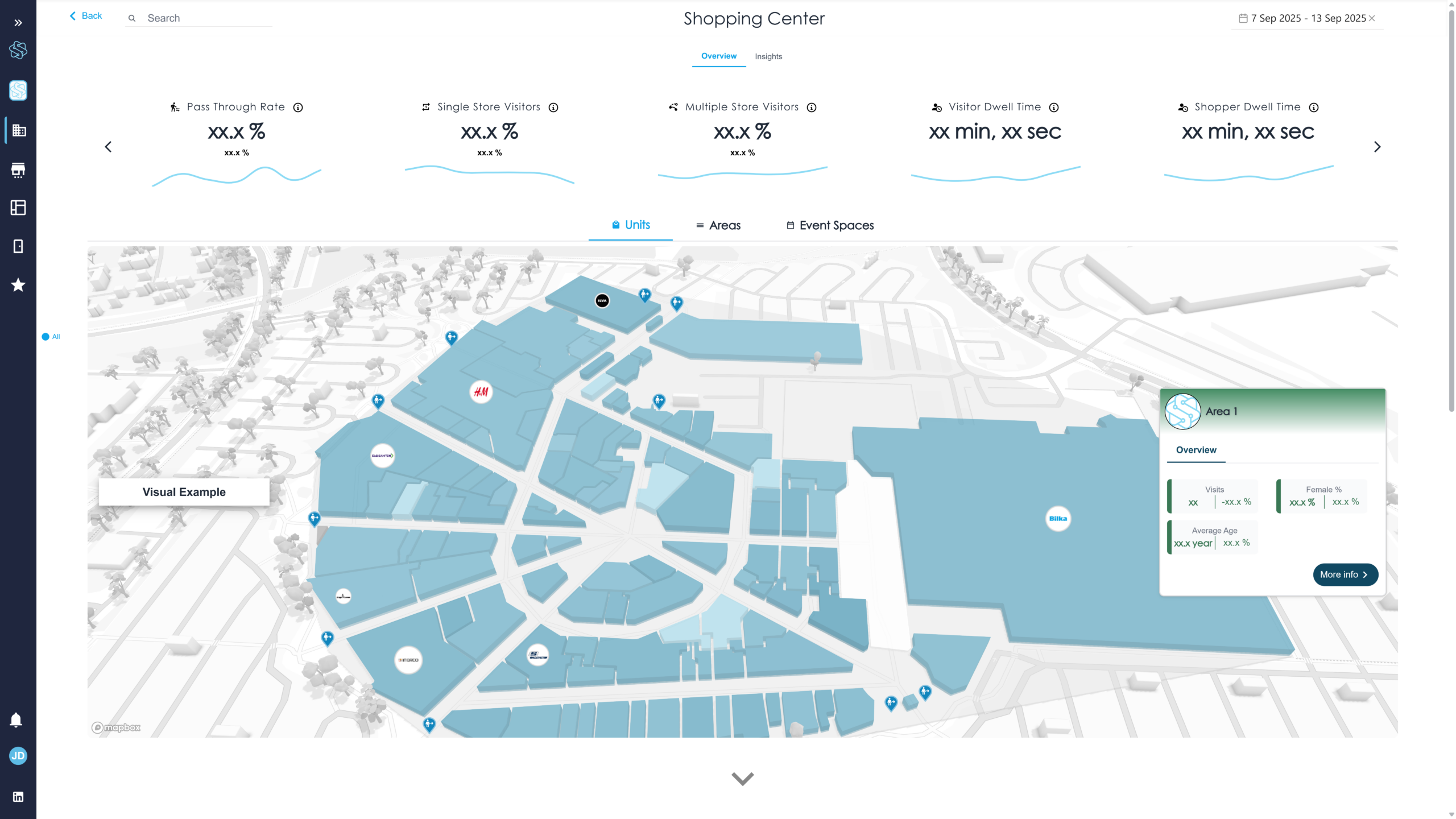Click More info button in Area 1 card
The image size is (1456, 819).
coord(1345,574)
